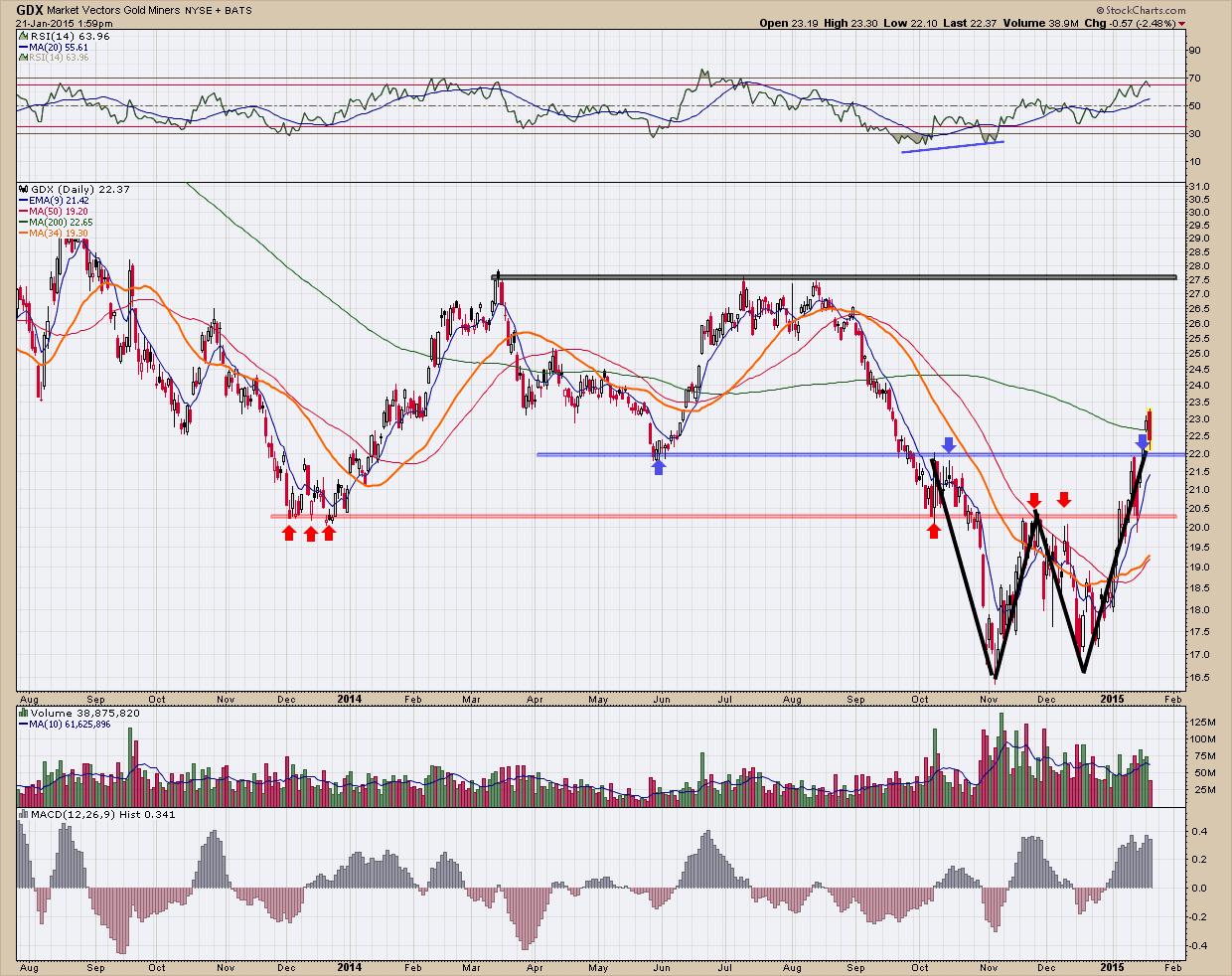Click the blue line swatch for EMA(9)

tap(24, 201)
